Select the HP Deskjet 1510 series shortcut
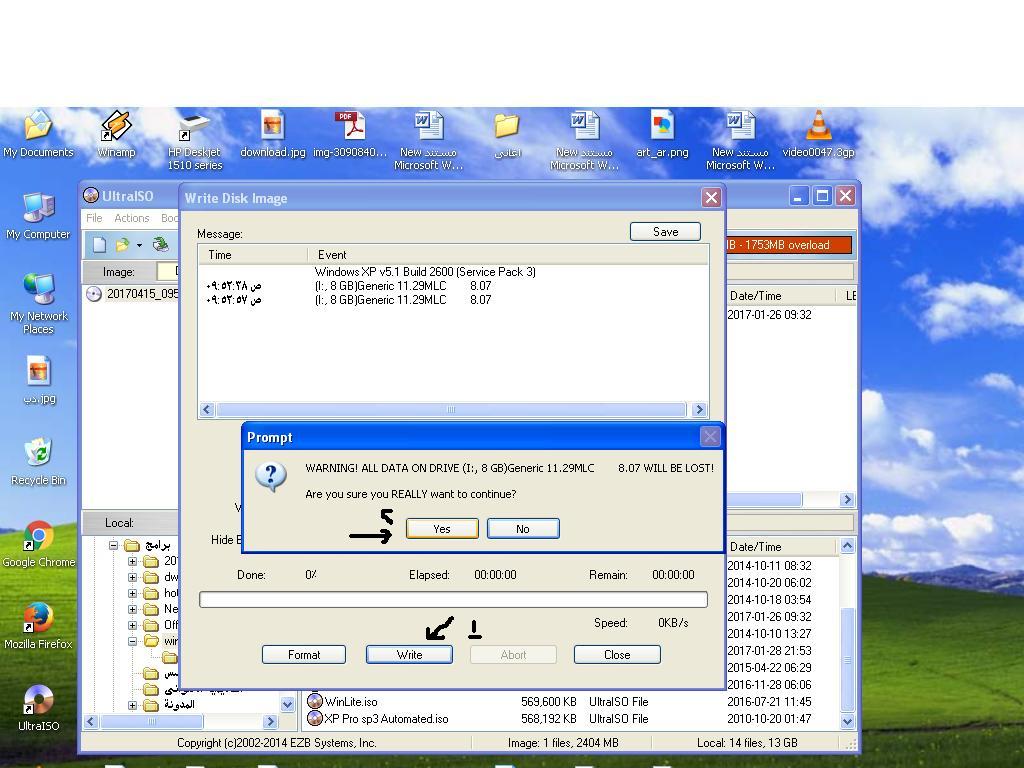Screen dimensions: 1024x768 [195, 142]
